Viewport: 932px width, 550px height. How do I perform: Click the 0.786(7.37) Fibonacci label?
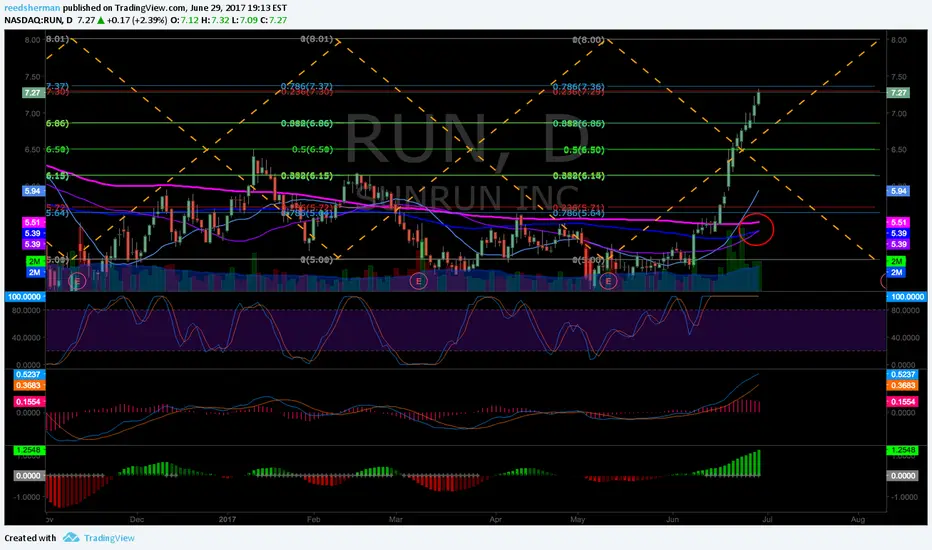tap(307, 86)
